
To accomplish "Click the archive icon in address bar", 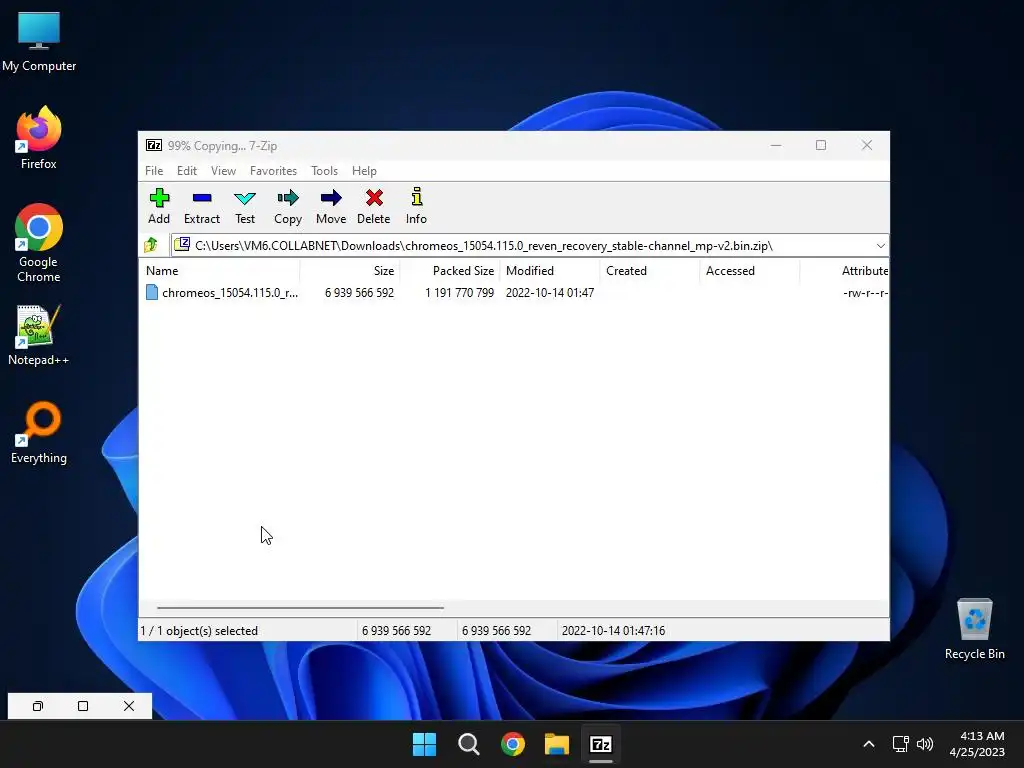I will tap(182, 244).
